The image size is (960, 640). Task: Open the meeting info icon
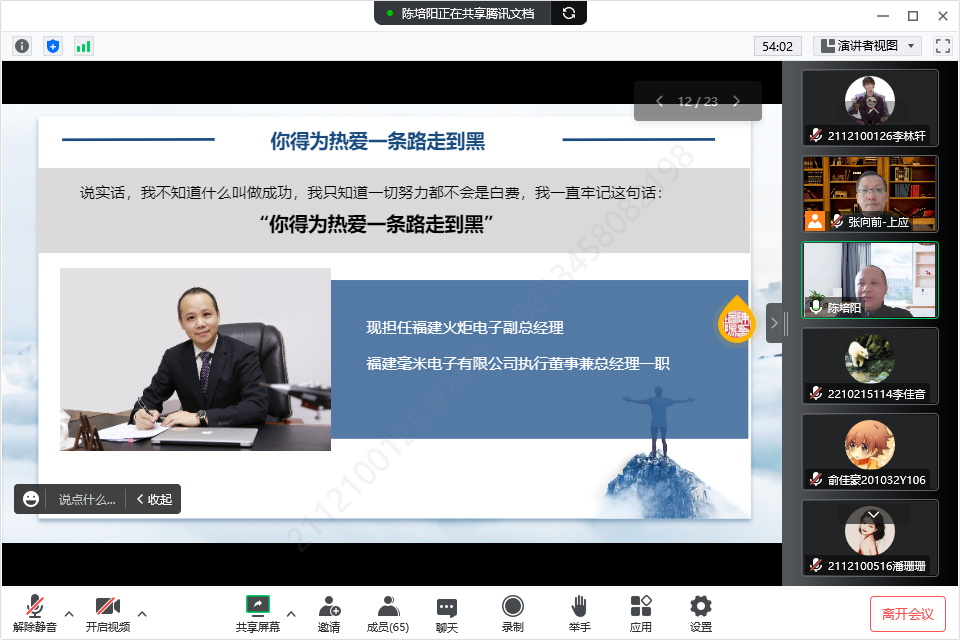click(x=22, y=46)
